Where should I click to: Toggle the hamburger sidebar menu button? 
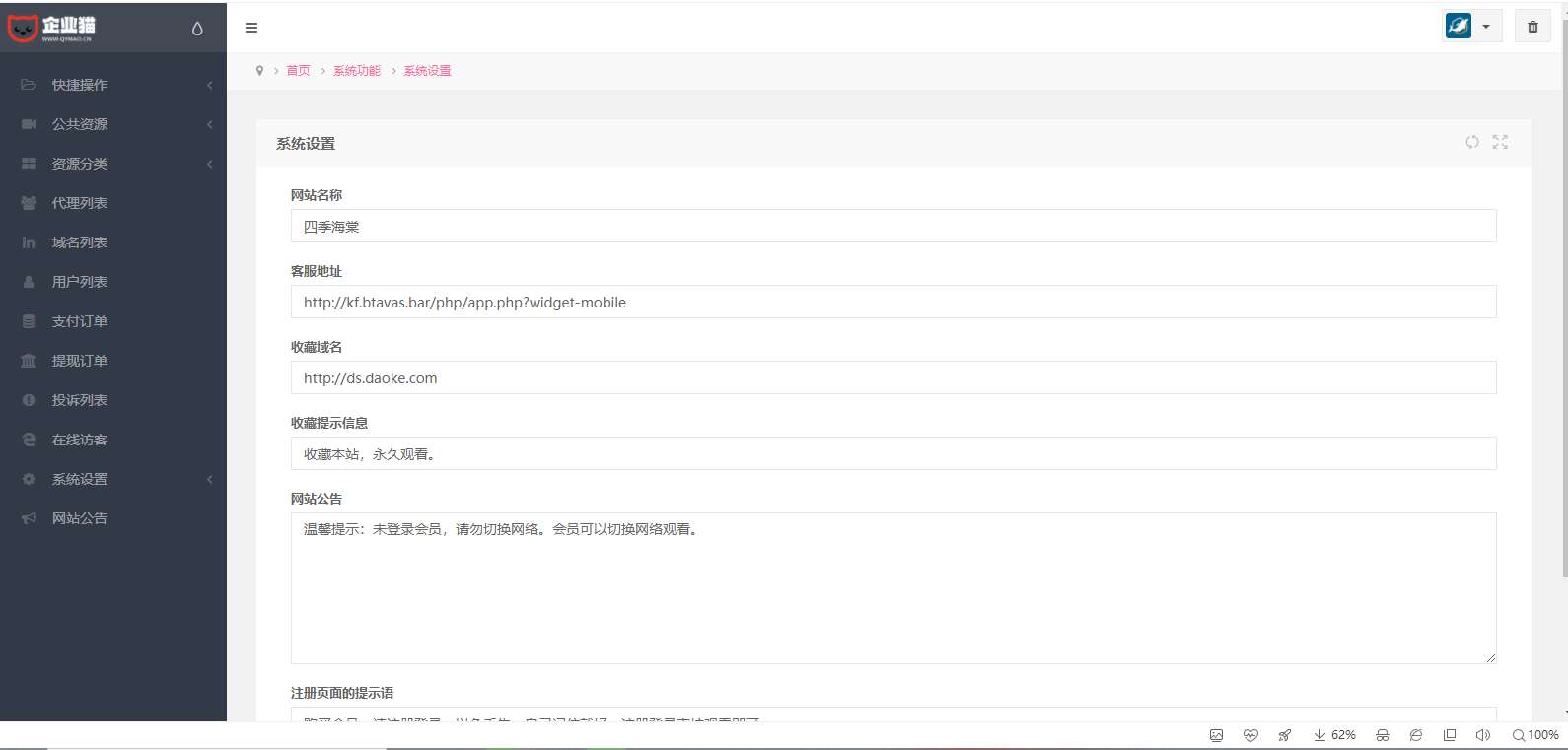click(251, 28)
